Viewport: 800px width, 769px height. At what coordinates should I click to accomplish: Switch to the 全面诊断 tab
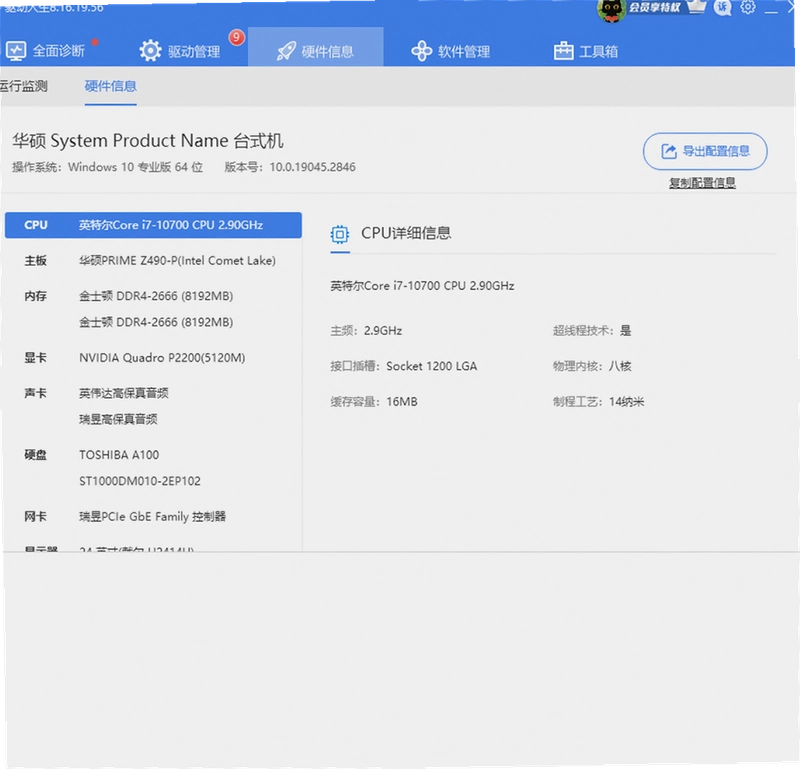[x=45, y=51]
